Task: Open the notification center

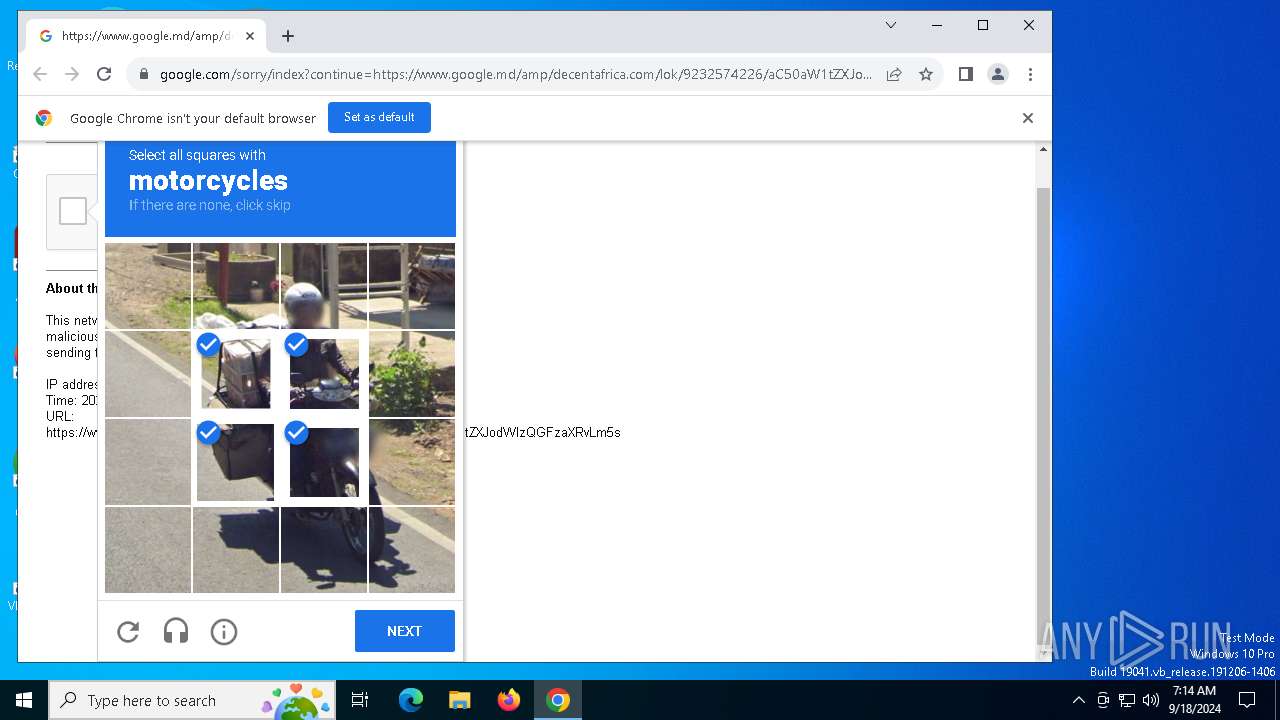Action: [x=1247, y=700]
